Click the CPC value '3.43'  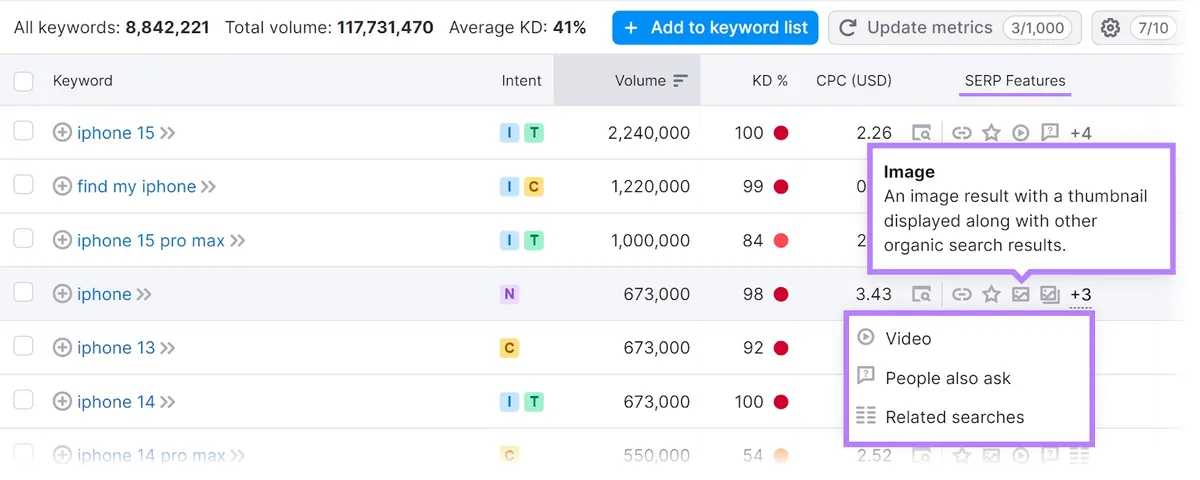pyautogui.click(x=874, y=294)
